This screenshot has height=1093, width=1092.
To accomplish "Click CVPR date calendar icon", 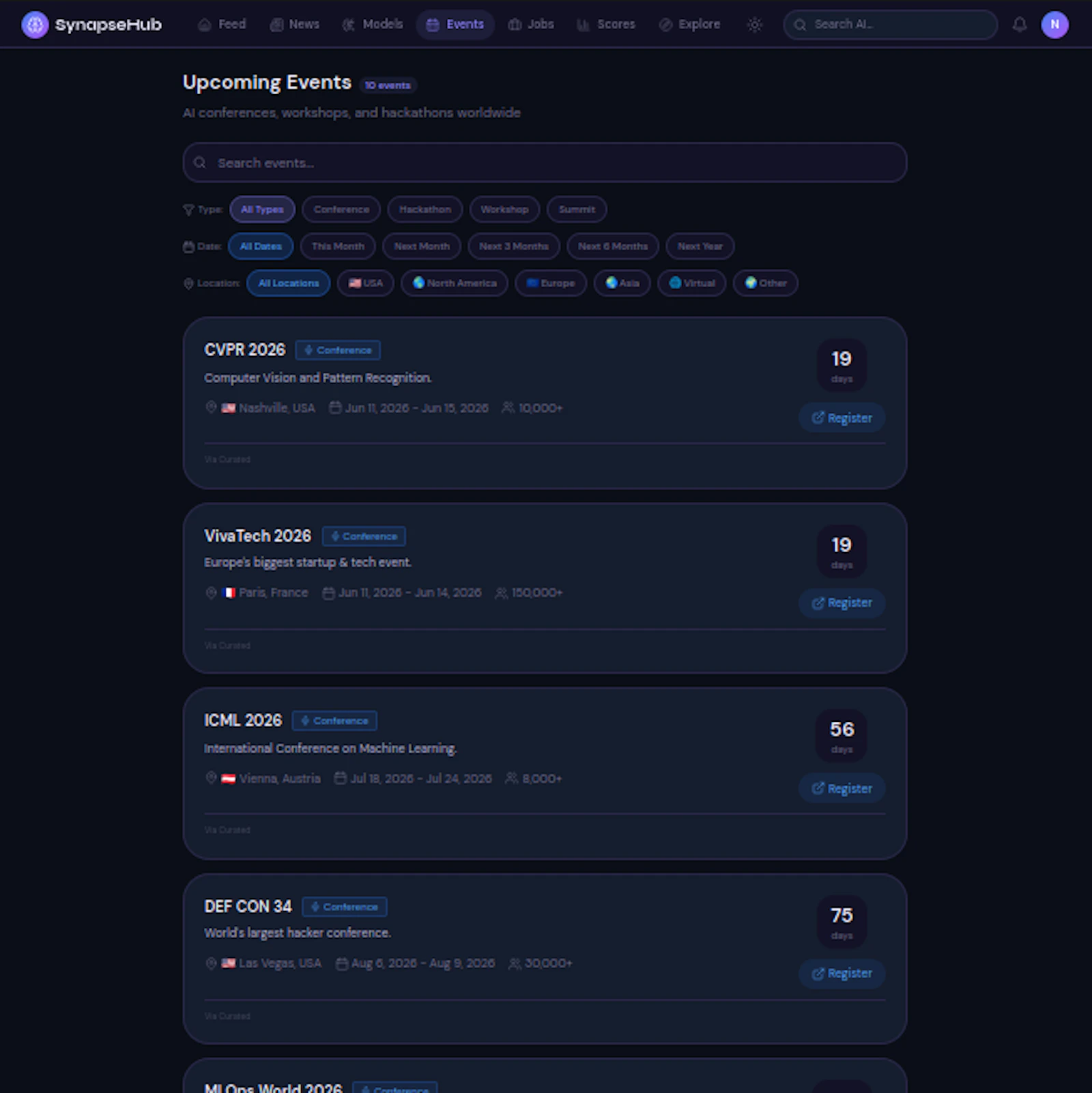I will (335, 407).
